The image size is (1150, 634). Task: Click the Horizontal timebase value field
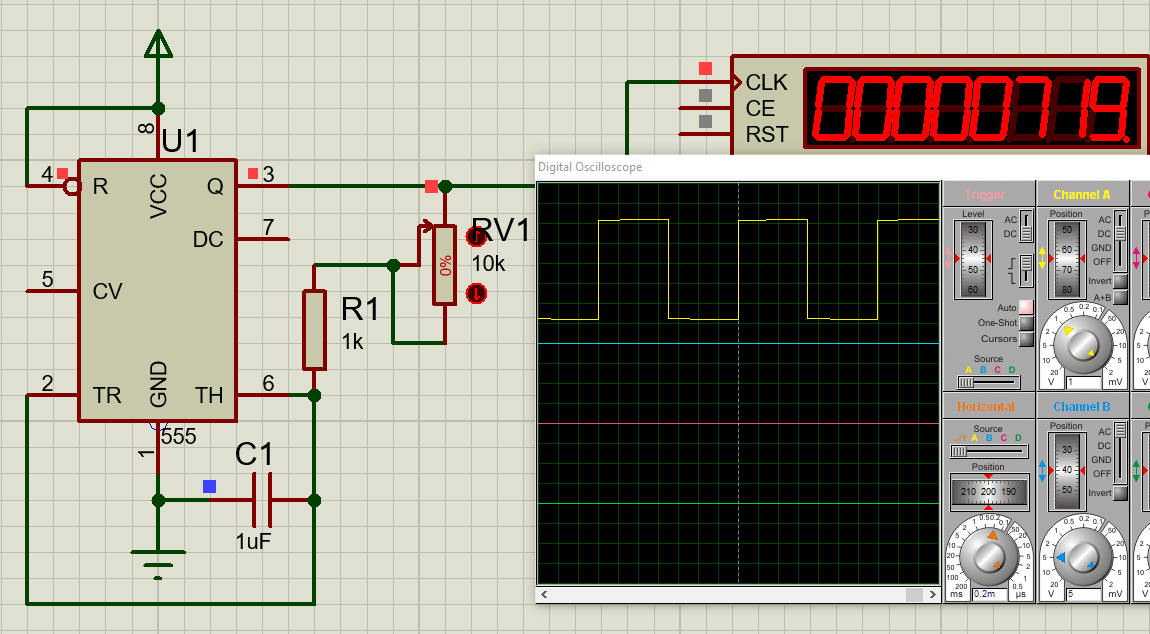[x=990, y=593]
